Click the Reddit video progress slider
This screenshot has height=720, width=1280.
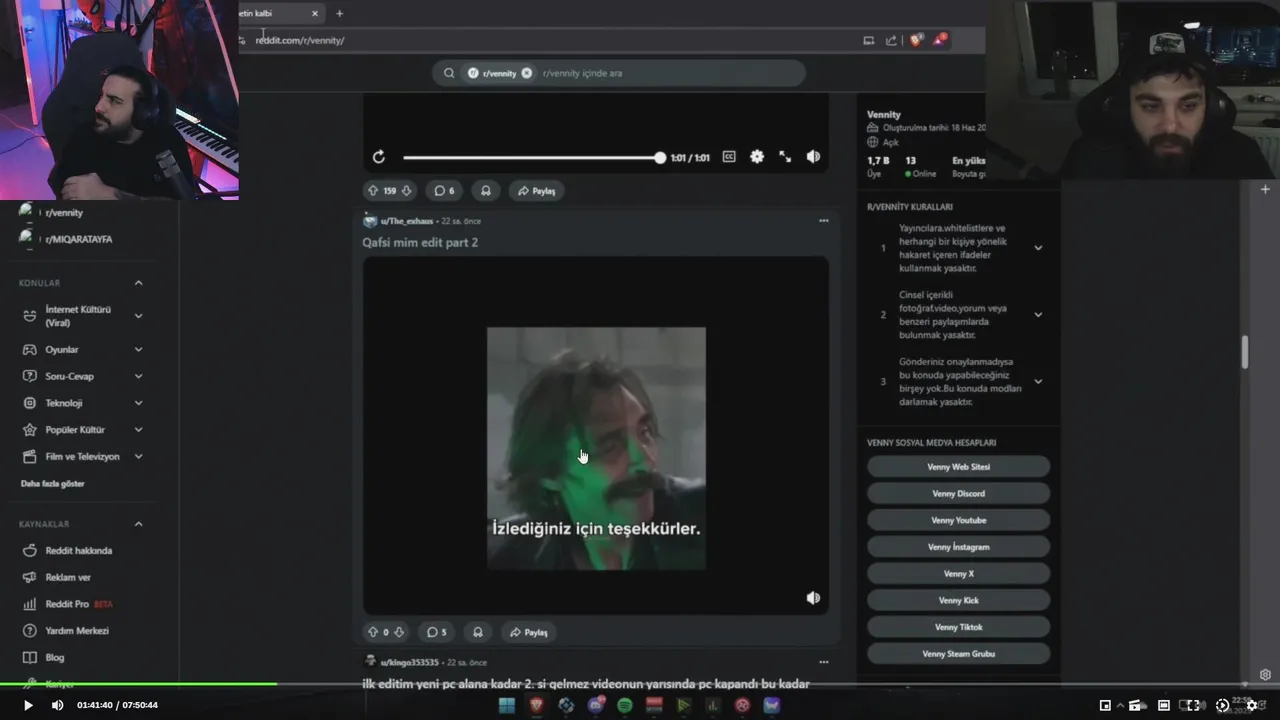(x=532, y=158)
